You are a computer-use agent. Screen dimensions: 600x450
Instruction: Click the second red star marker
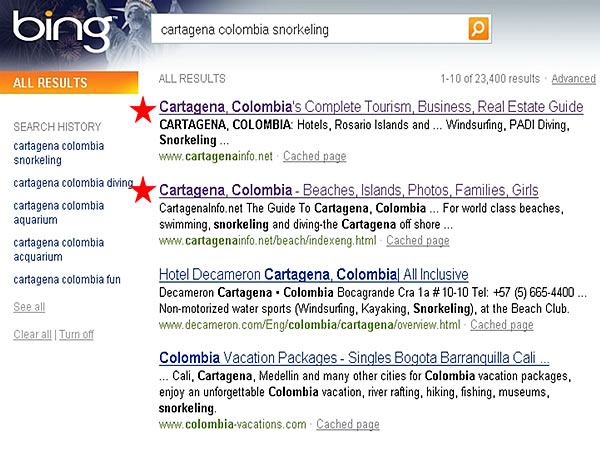[145, 190]
